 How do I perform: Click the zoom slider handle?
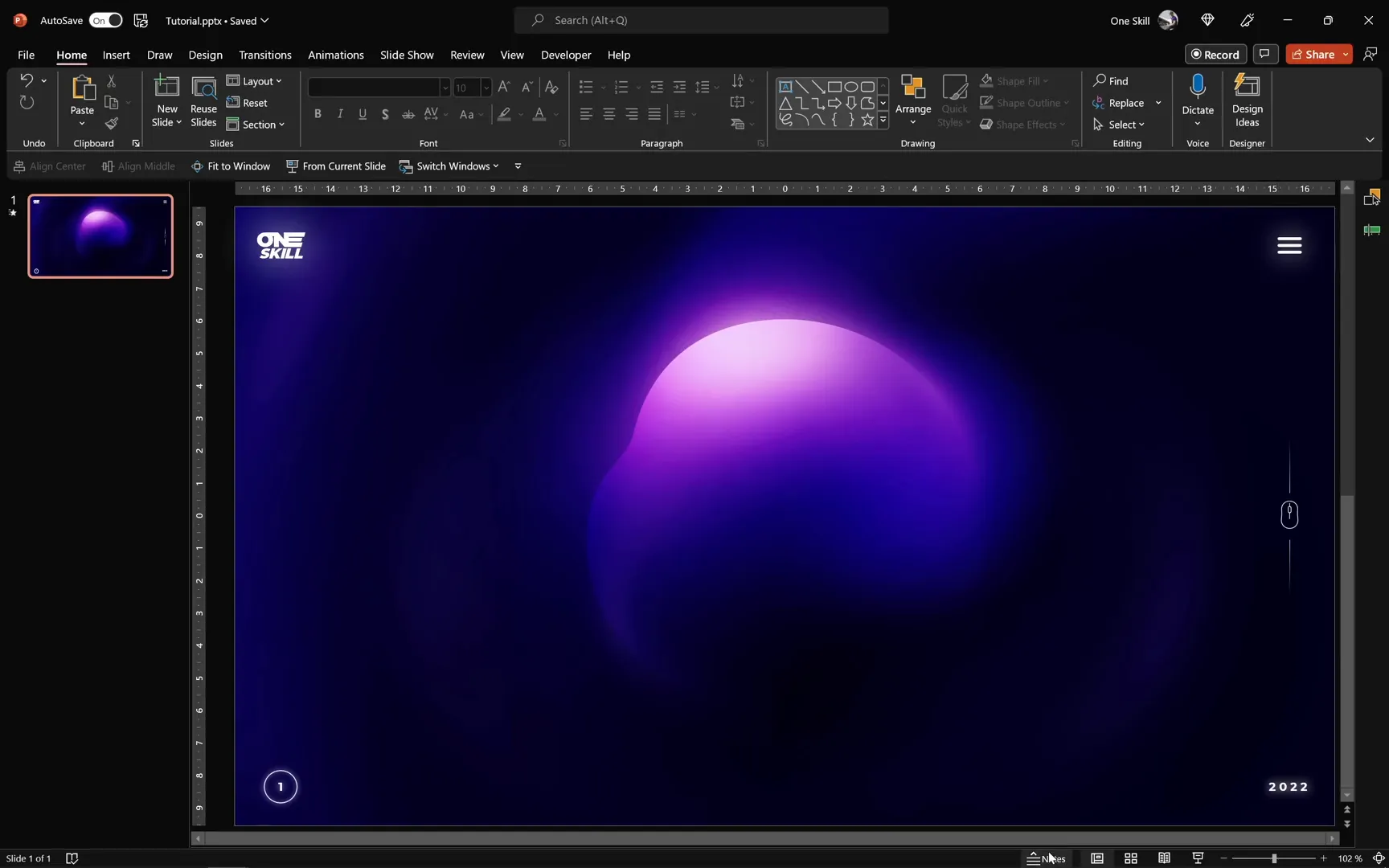tap(1274, 858)
